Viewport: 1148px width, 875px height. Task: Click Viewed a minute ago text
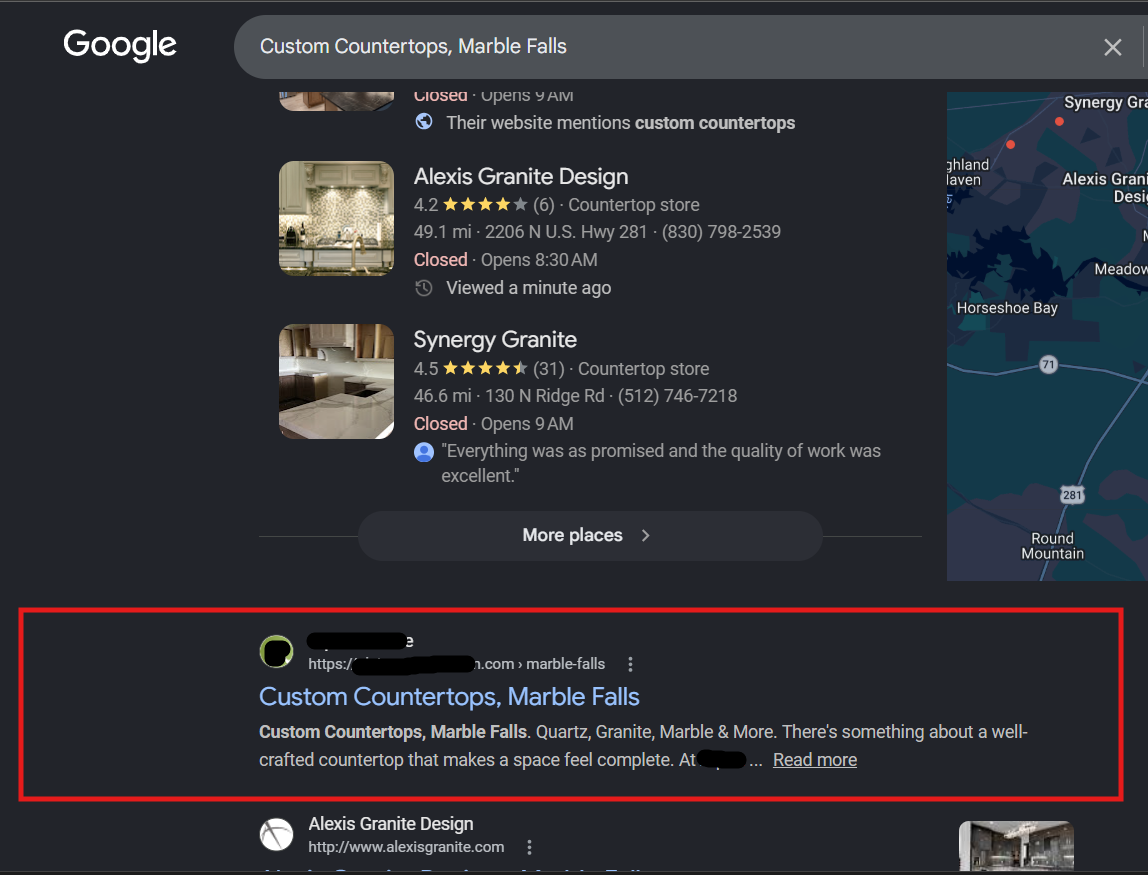click(529, 288)
